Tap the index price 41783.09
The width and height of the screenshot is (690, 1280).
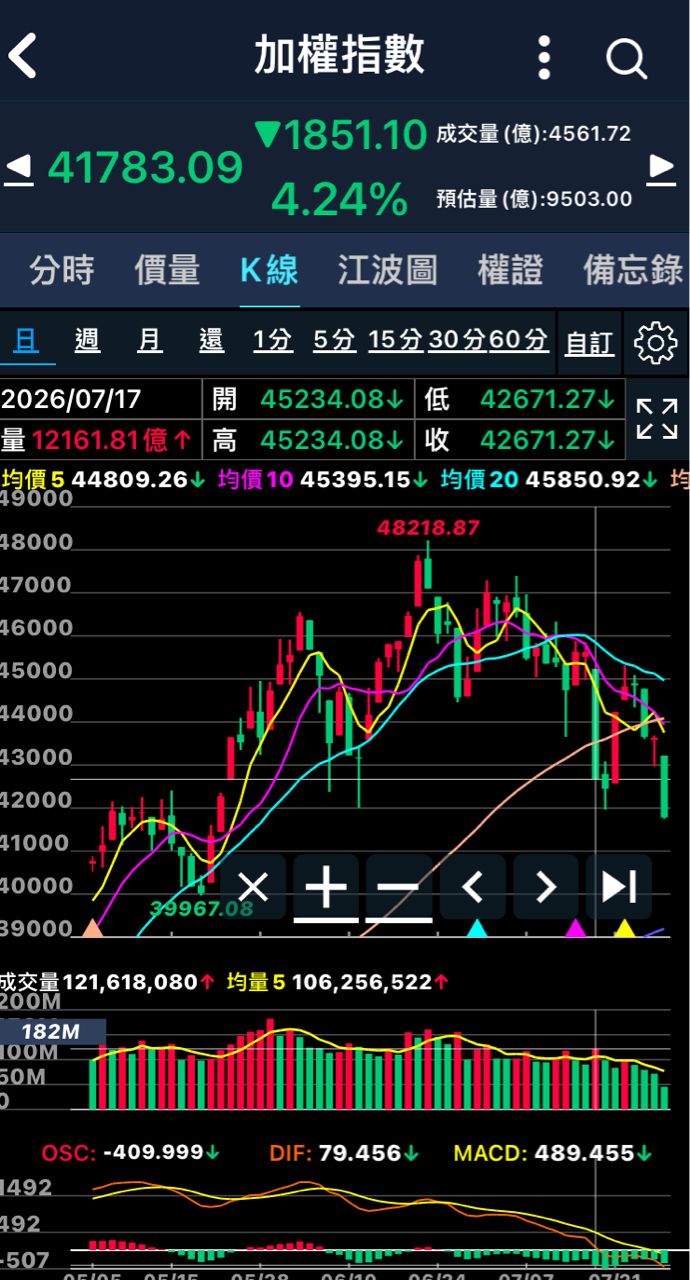(x=145, y=168)
